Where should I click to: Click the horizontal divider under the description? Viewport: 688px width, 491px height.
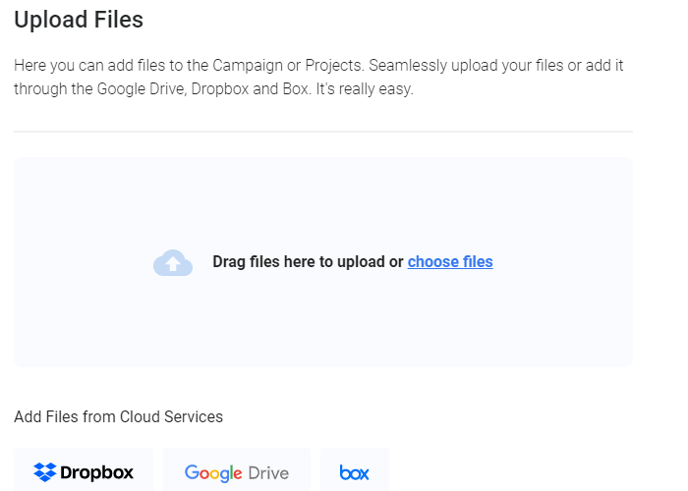click(x=323, y=131)
